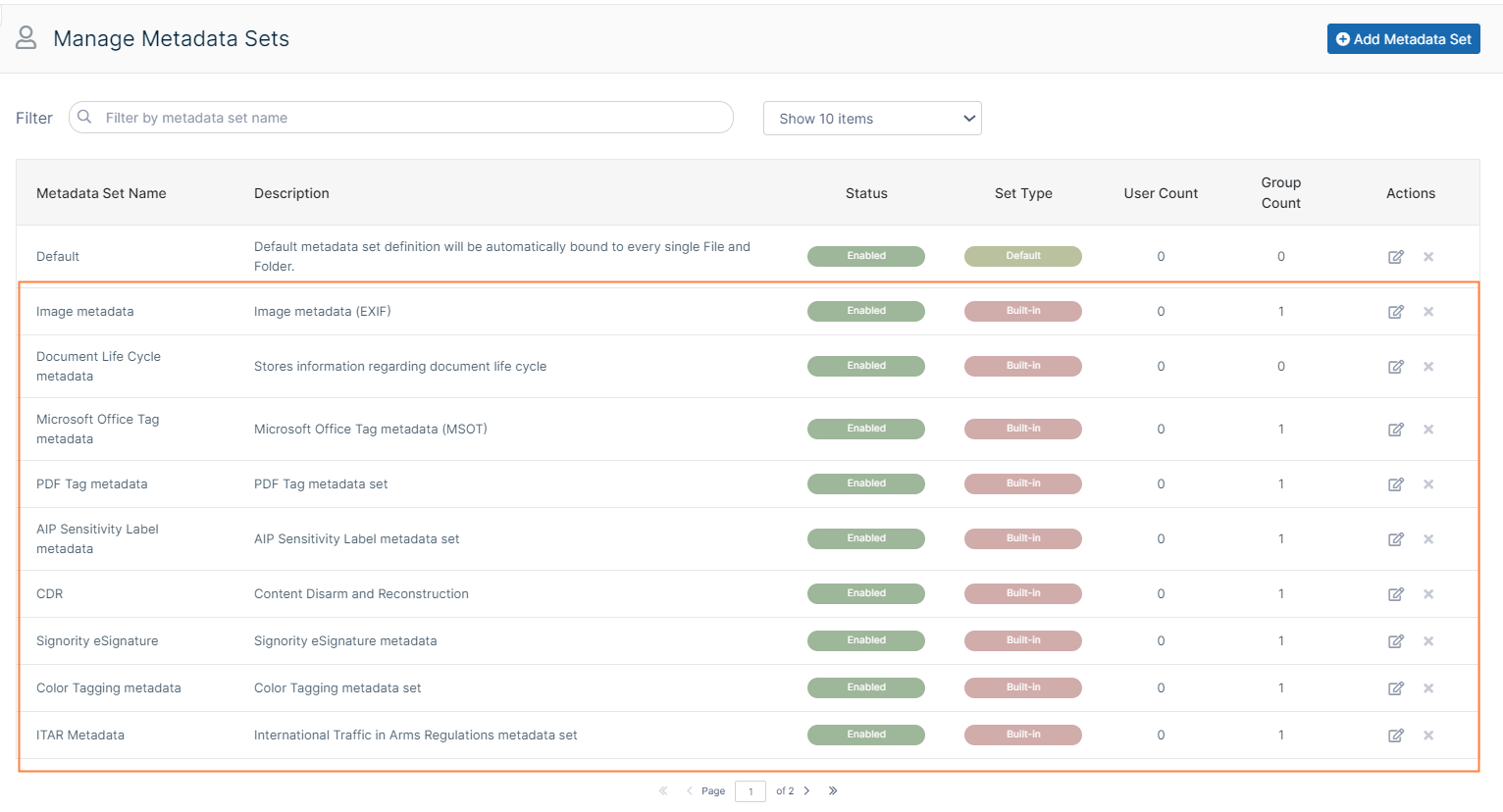
Task: Delete the Color Tagging metadata set
Action: [1428, 688]
